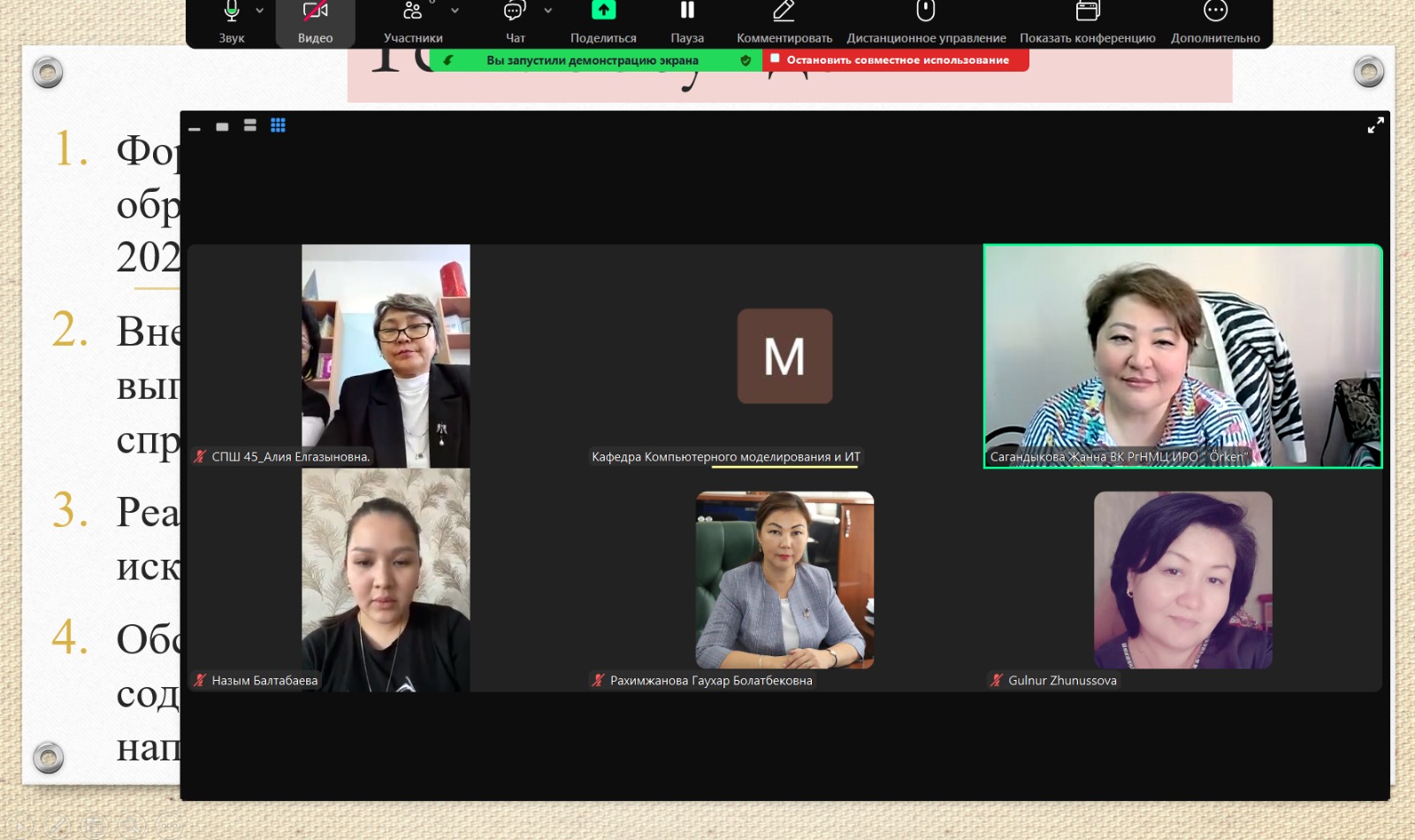The height and width of the screenshot is (840, 1415).
Task: Select Gulnur Zhunussova's video tile
Action: click(1182, 580)
